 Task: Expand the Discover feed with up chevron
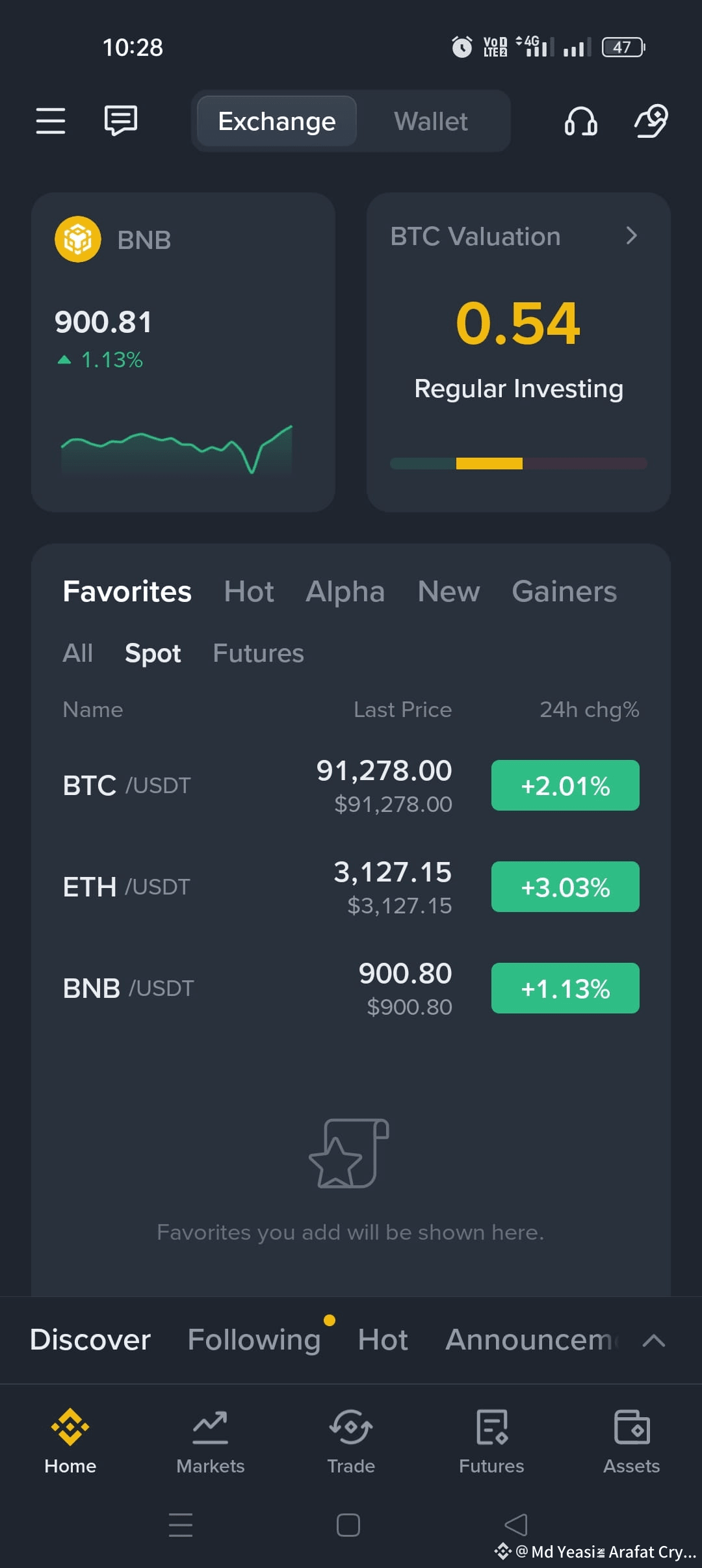653,1340
